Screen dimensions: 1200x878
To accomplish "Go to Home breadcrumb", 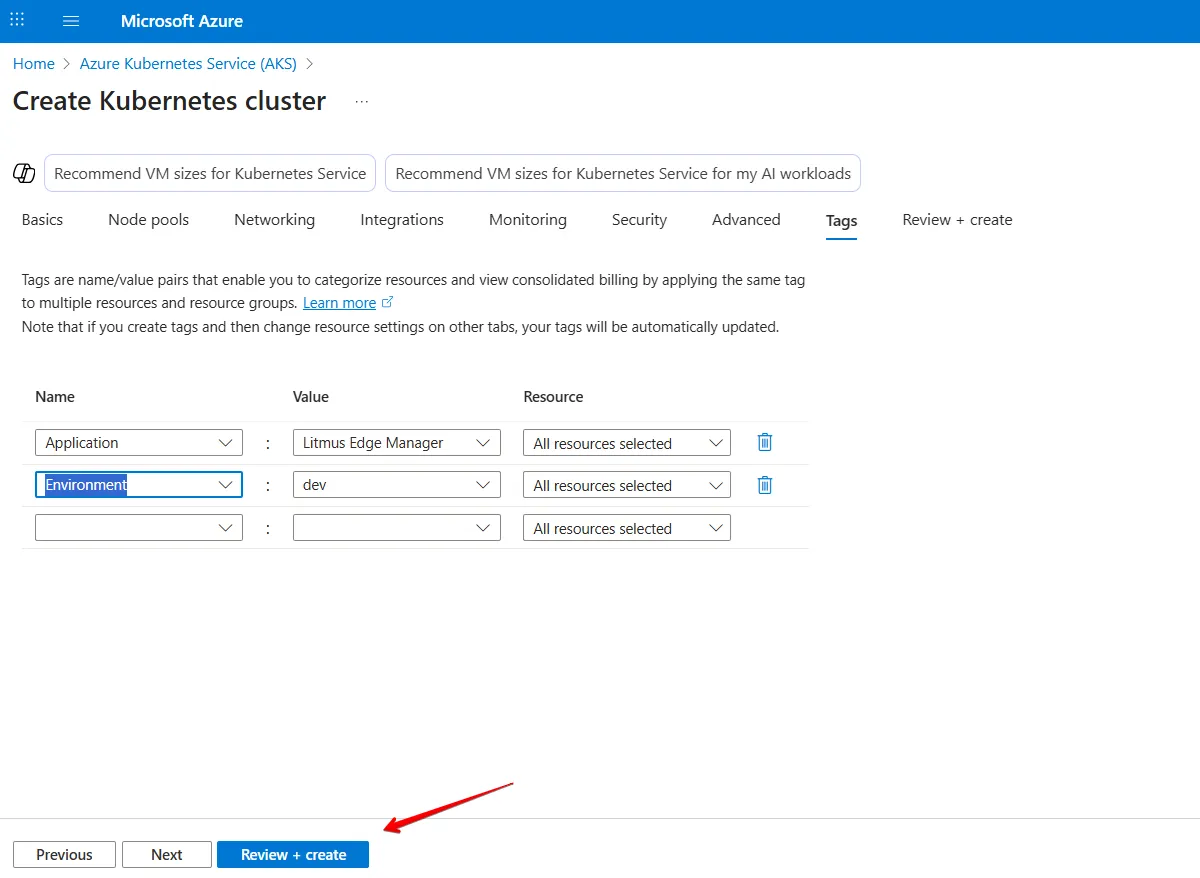I will click(34, 64).
